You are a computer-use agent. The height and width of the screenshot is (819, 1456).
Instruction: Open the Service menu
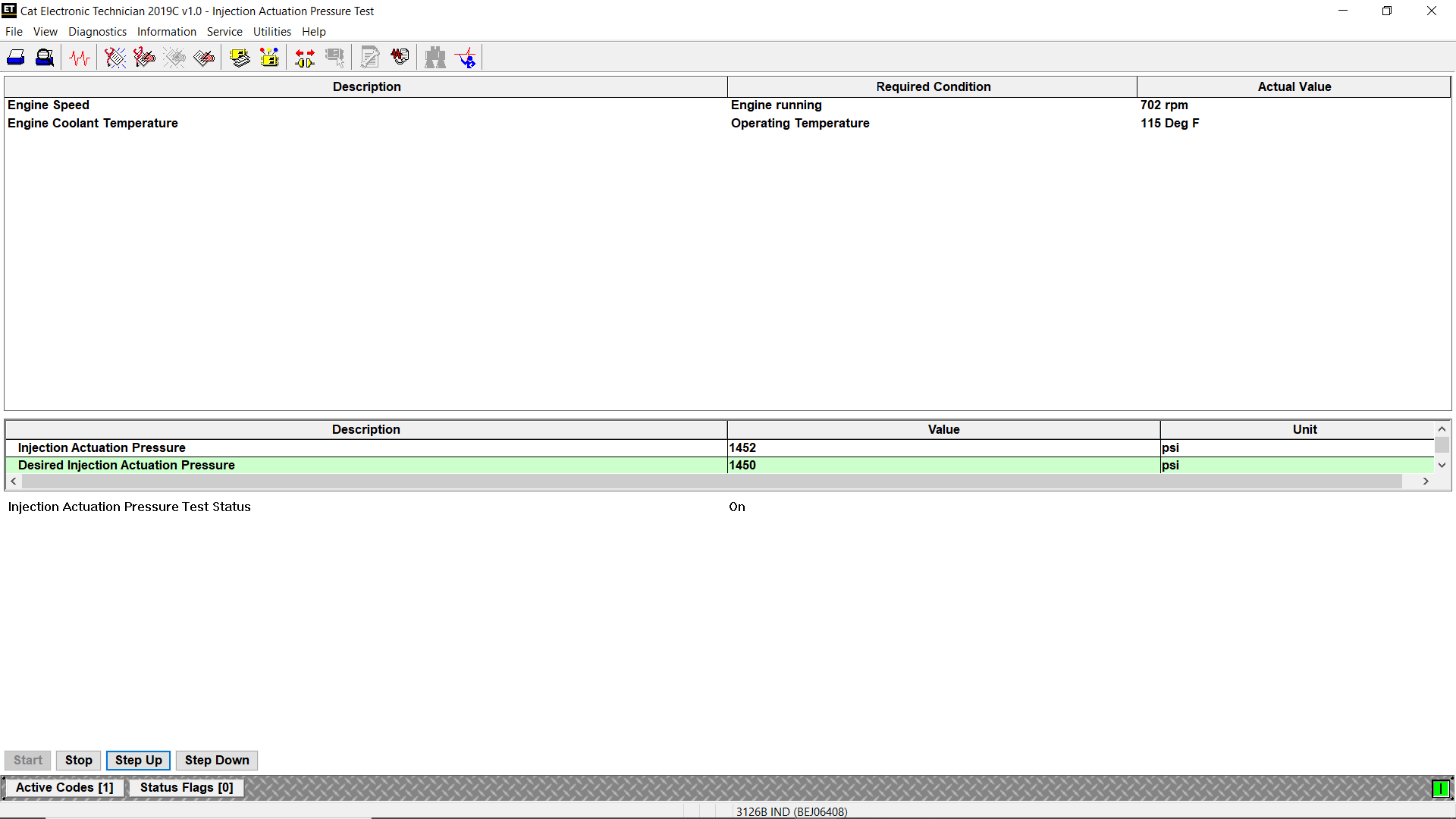coord(224,32)
